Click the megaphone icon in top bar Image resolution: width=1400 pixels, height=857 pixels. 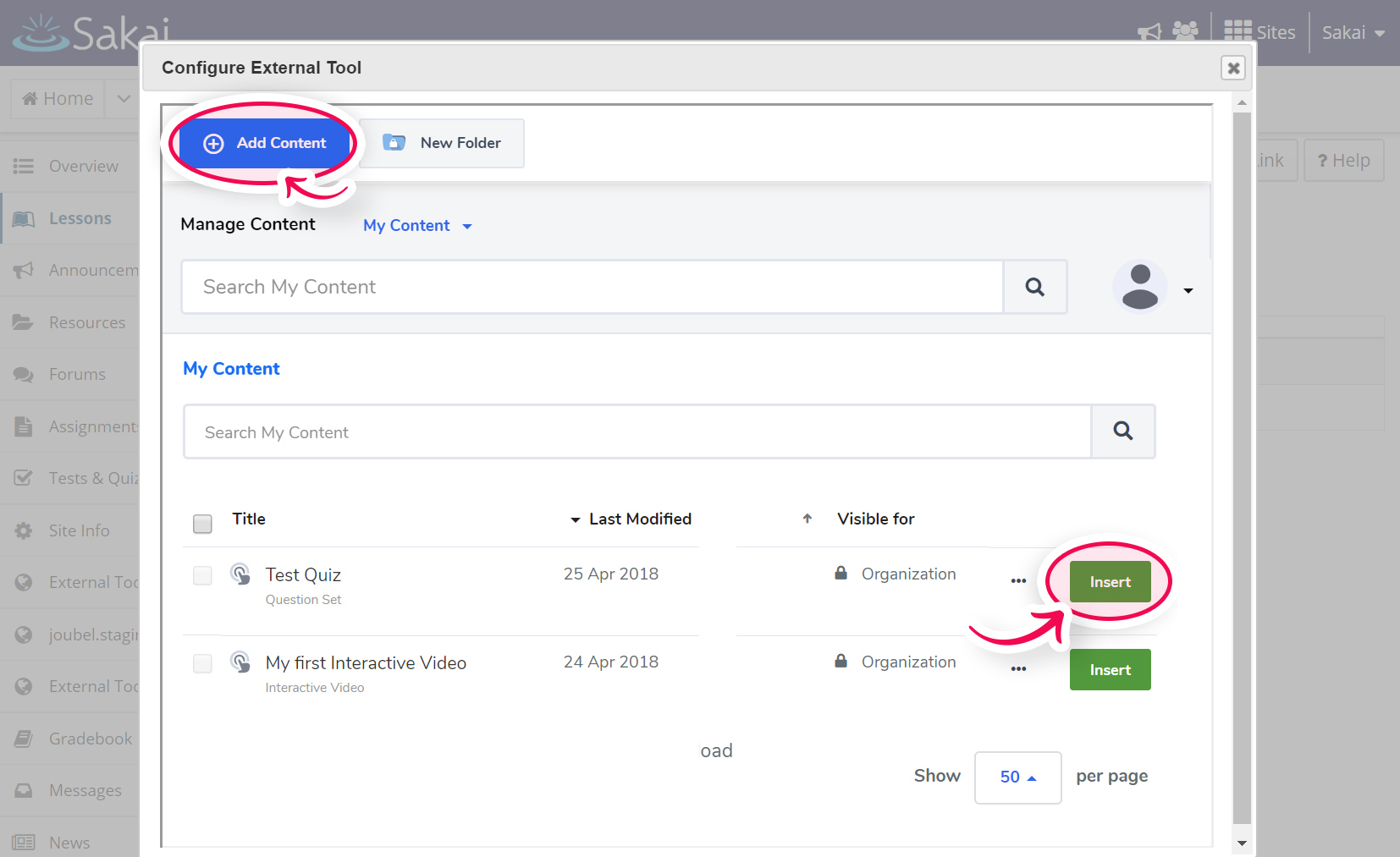pos(1149,32)
